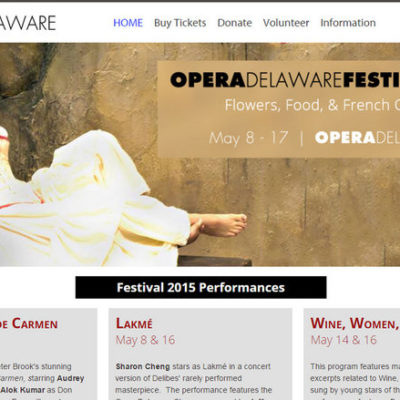The image size is (400, 400).
Task: Open the Lakmé performance title
Action: coord(134,323)
